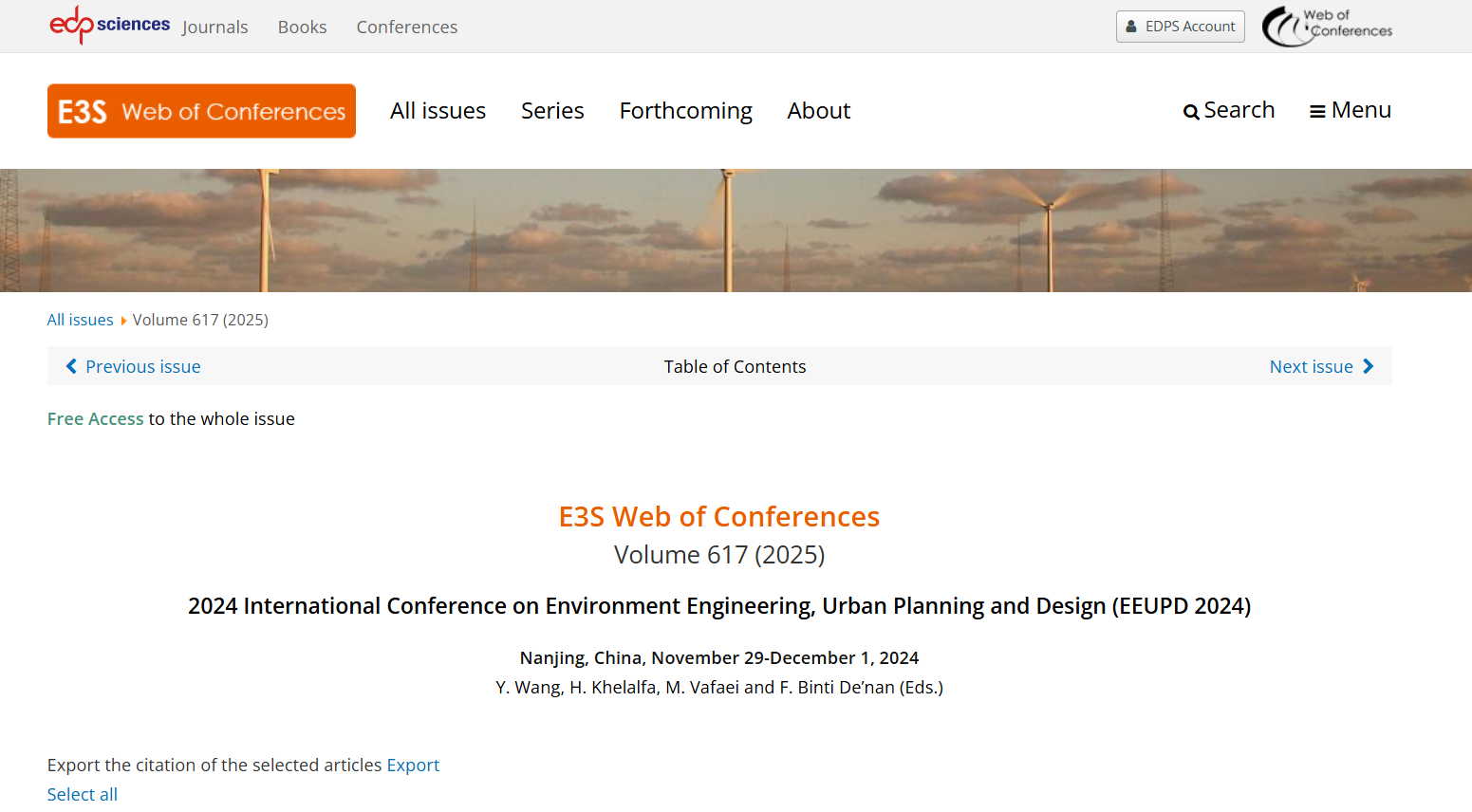Open the Forthcoming navigation item
This screenshot has height=812, width=1472.
685,111
